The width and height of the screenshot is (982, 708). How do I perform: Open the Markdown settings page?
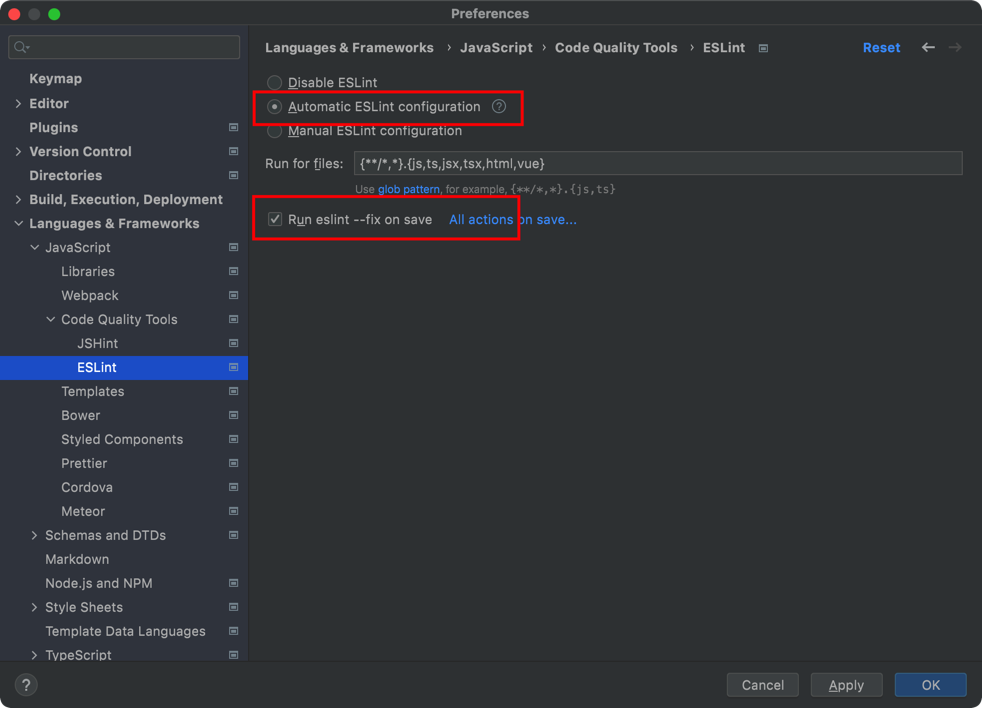coord(77,560)
